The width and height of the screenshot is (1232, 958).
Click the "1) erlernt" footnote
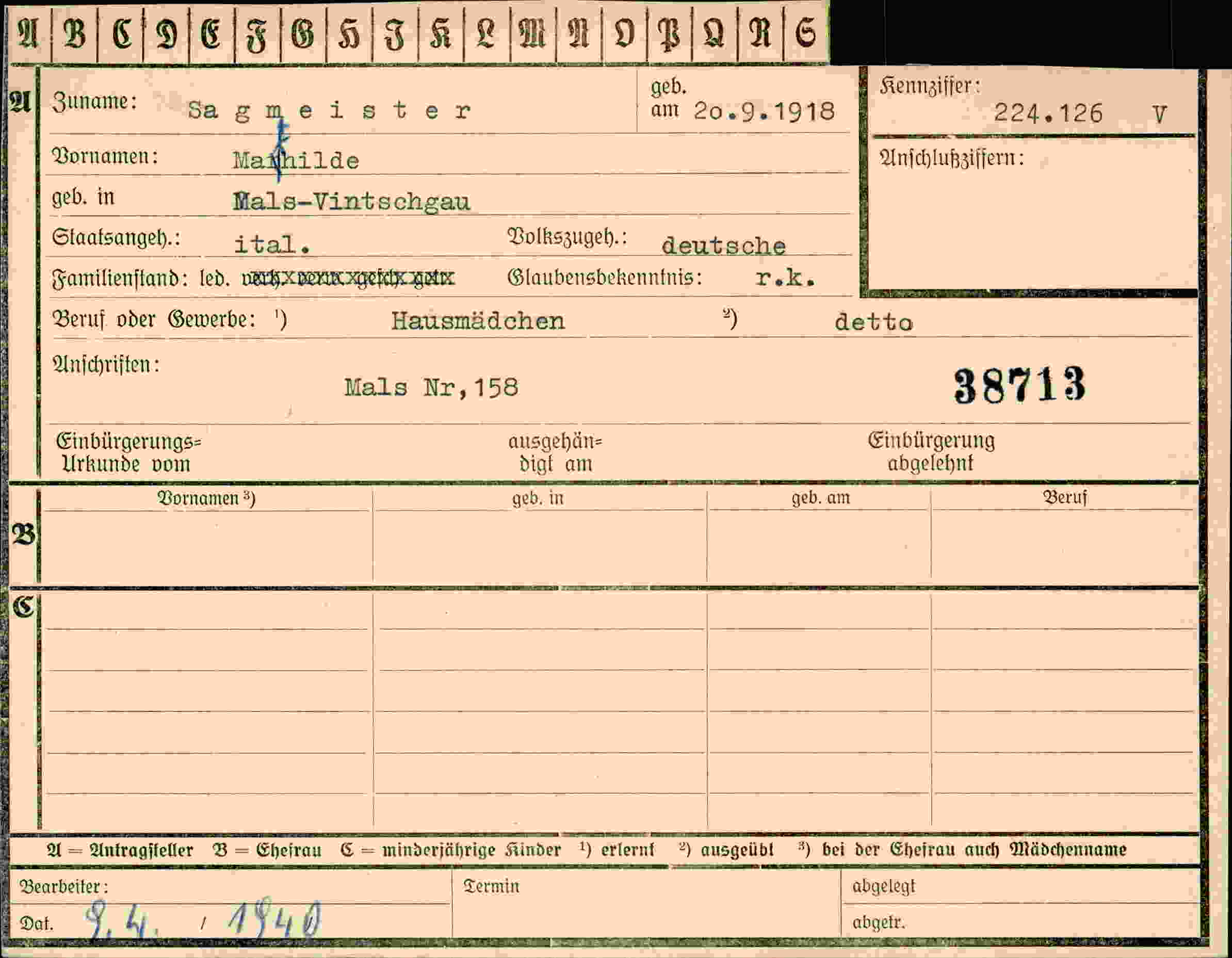pos(617,849)
